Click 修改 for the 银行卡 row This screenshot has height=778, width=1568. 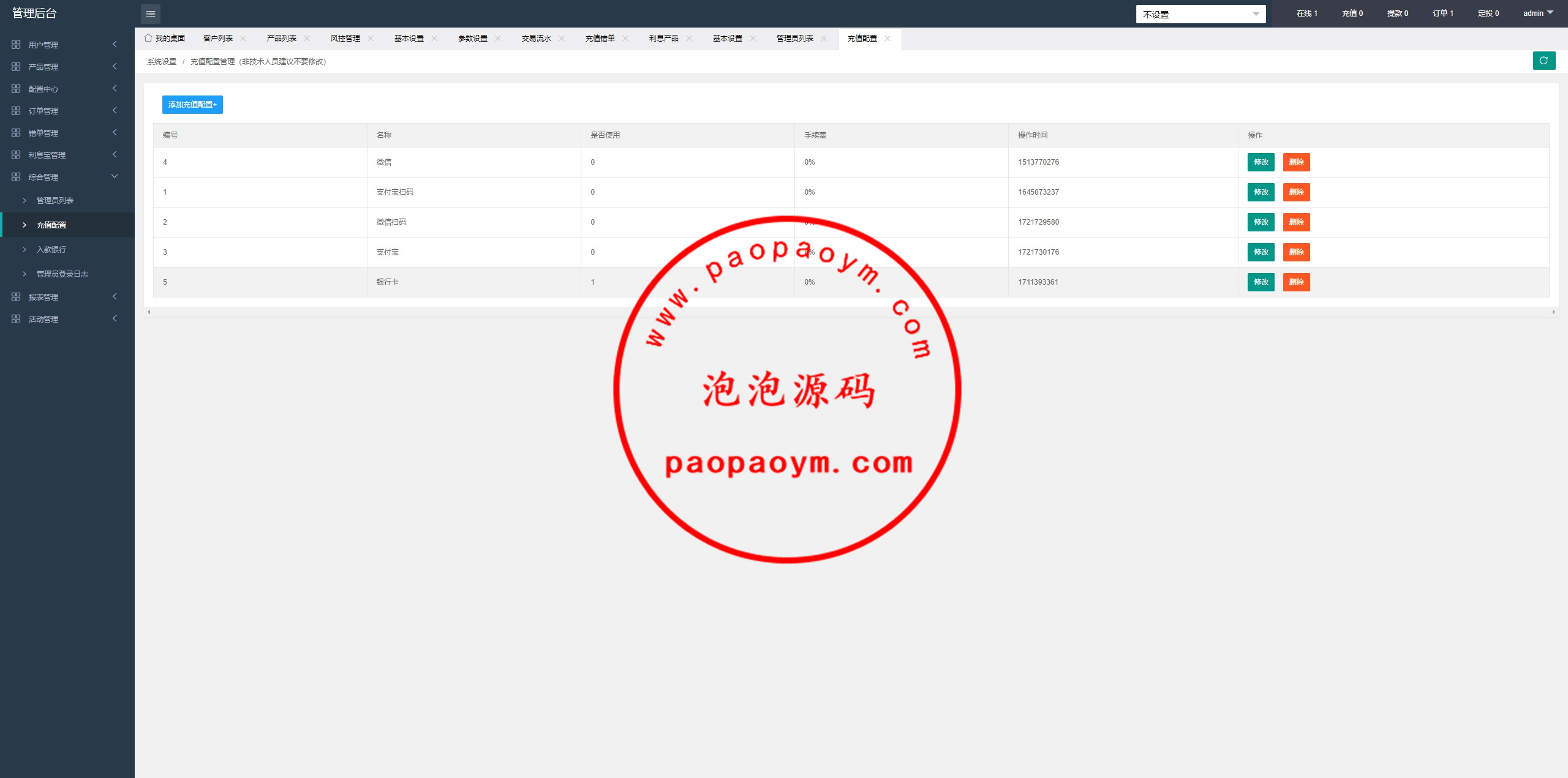[1261, 282]
